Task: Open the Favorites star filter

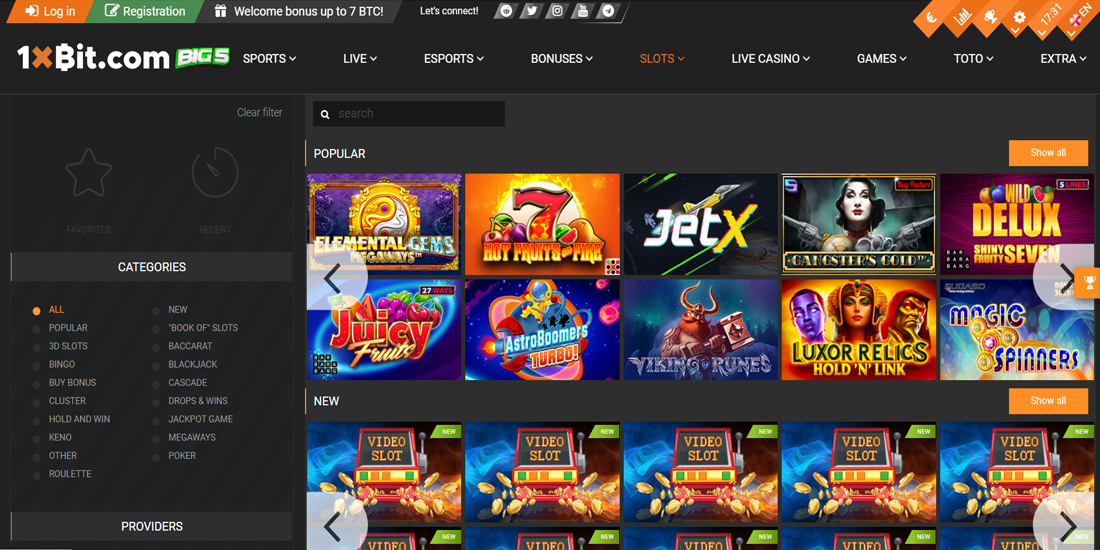Action: [x=88, y=173]
